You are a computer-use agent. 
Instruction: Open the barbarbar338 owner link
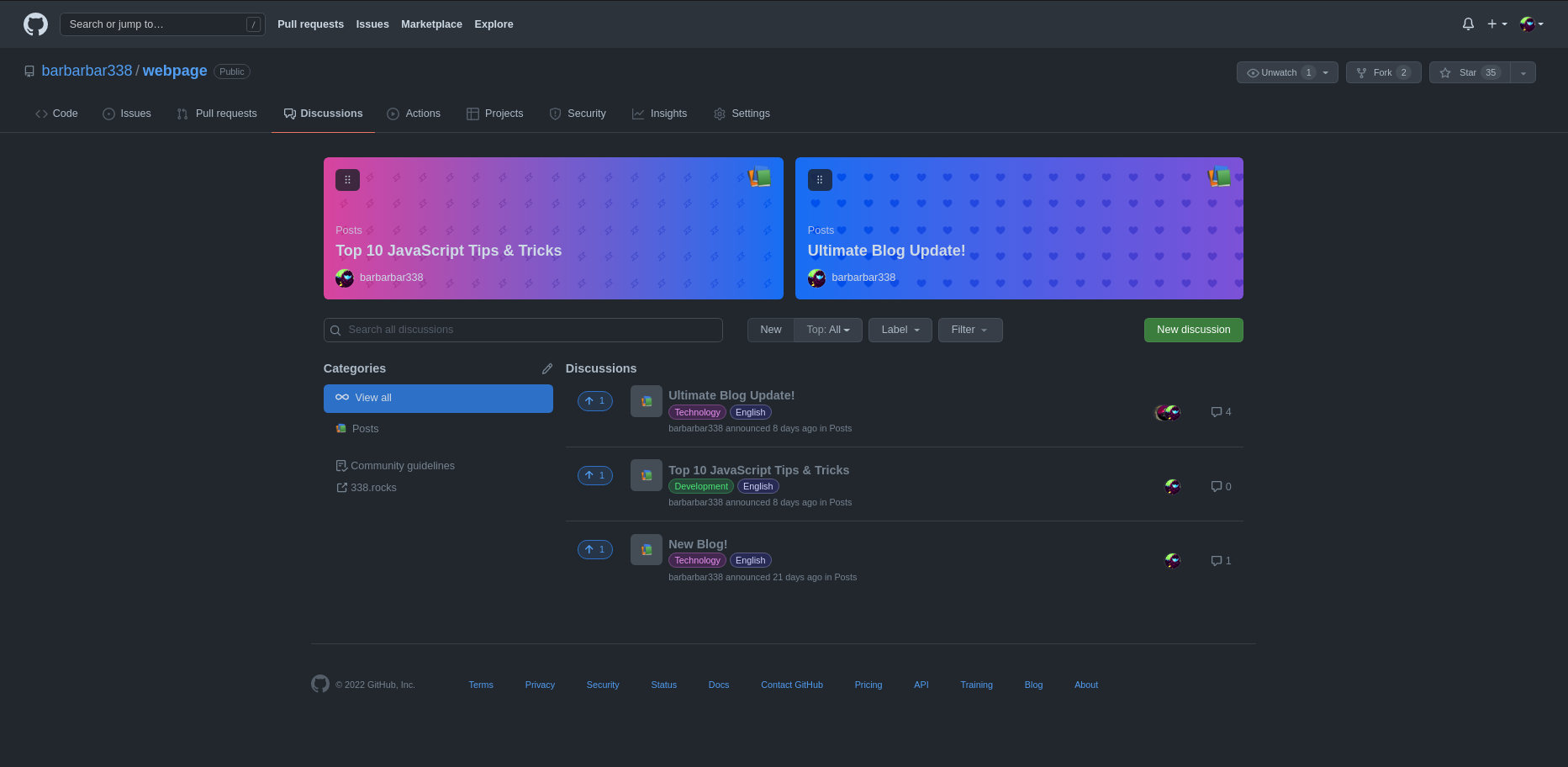point(87,71)
